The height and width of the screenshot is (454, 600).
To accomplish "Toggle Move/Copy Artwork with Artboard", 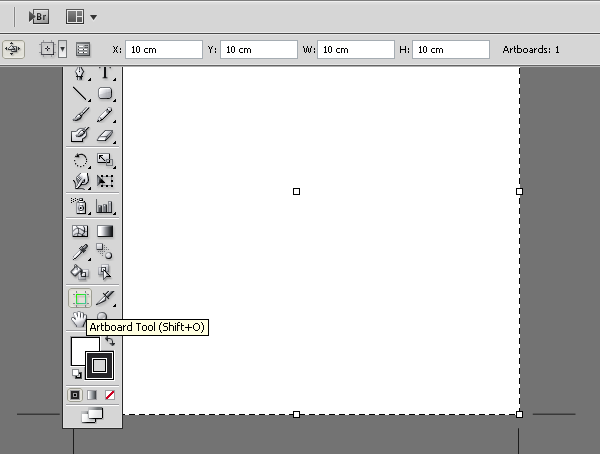I will 13,49.
